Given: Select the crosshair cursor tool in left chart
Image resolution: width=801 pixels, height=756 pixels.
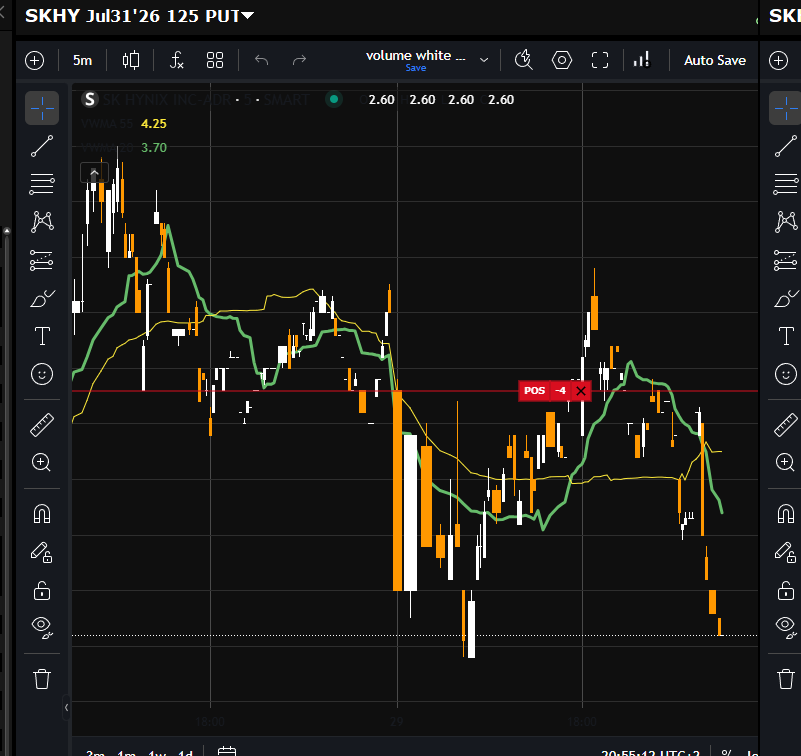Looking at the screenshot, I should click(42, 108).
